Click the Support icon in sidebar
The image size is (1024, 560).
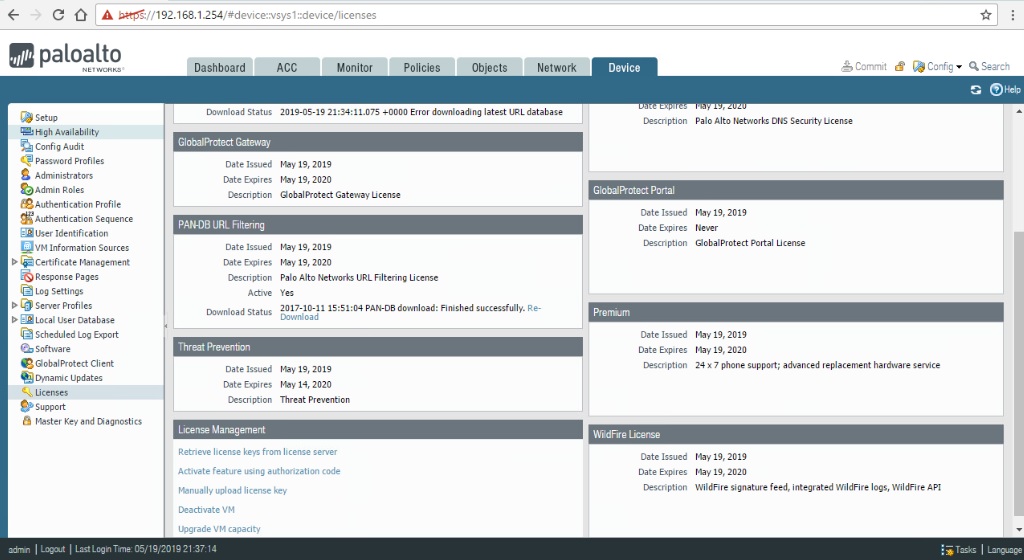point(26,407)
